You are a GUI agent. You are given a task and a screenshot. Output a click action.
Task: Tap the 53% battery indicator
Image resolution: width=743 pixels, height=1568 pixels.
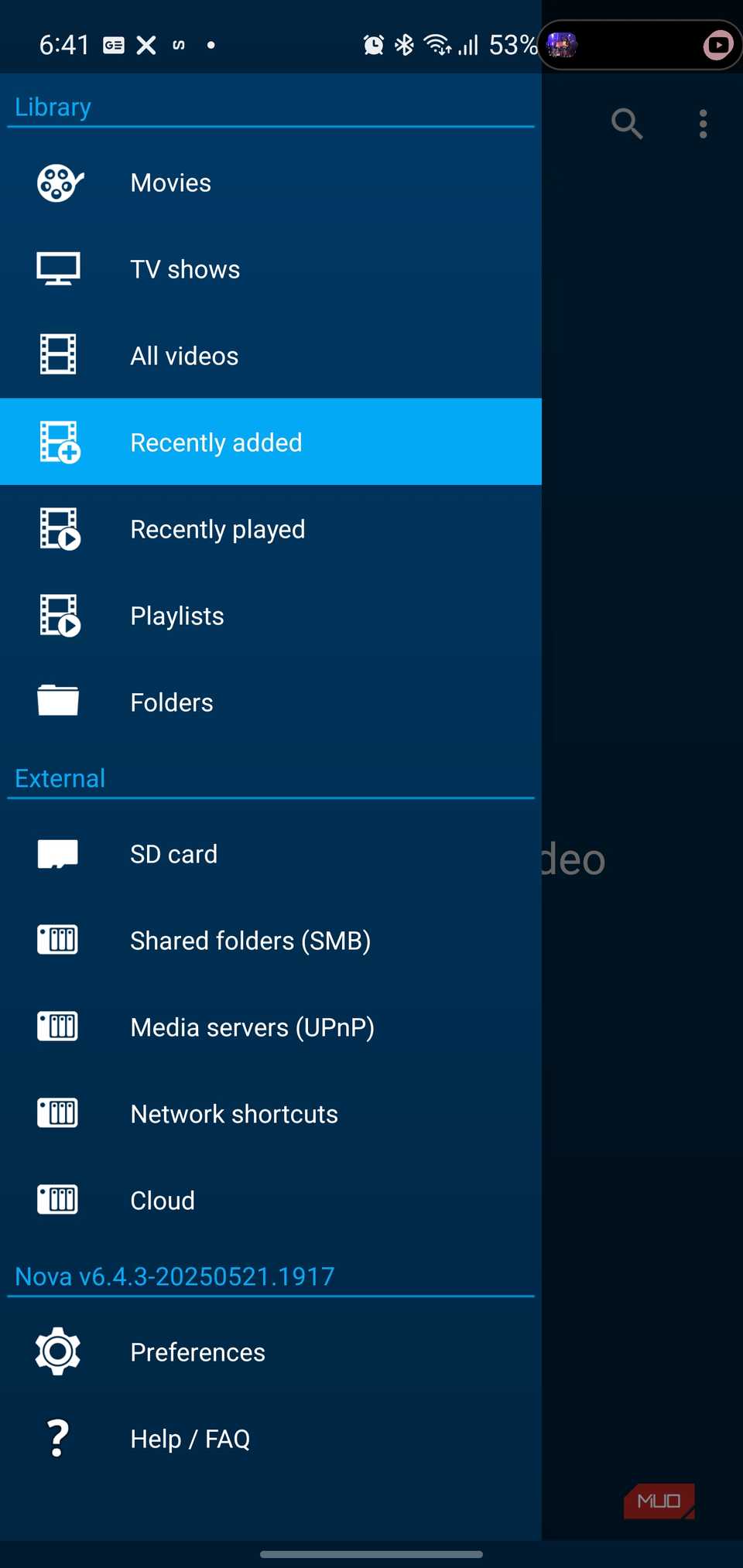512,46
